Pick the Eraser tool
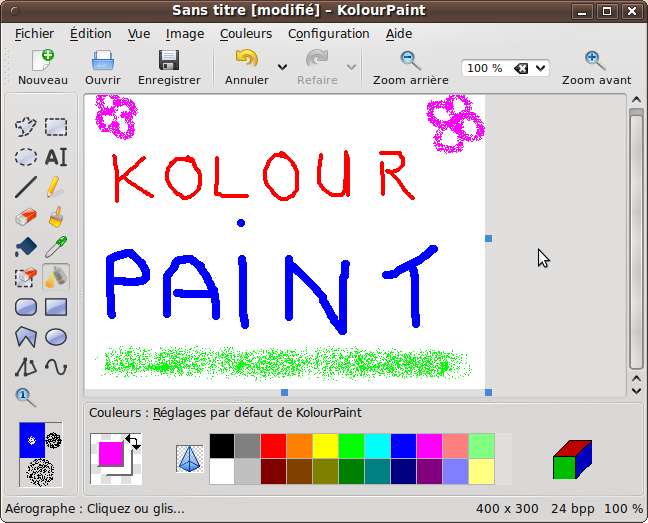This screenshot has width=648, height=523. pyautogui.click(x=26, y=216)
